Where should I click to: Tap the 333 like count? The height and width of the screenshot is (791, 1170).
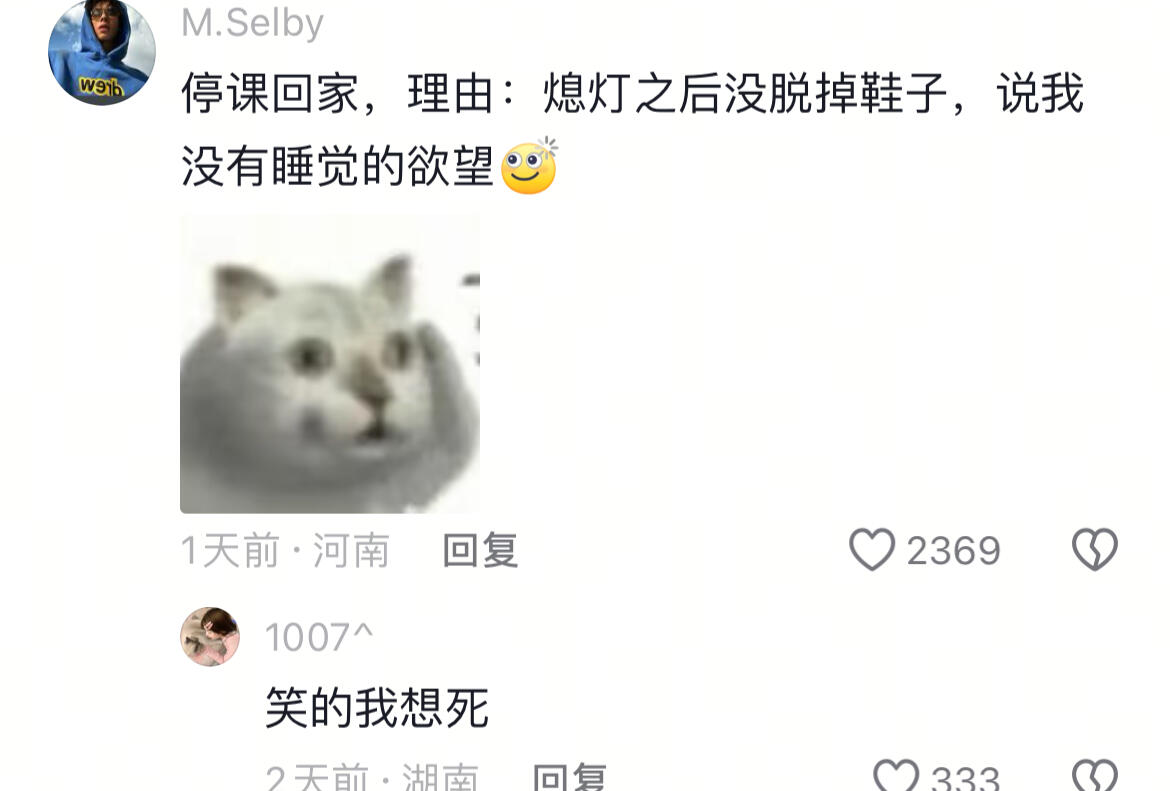coord(966,778)
